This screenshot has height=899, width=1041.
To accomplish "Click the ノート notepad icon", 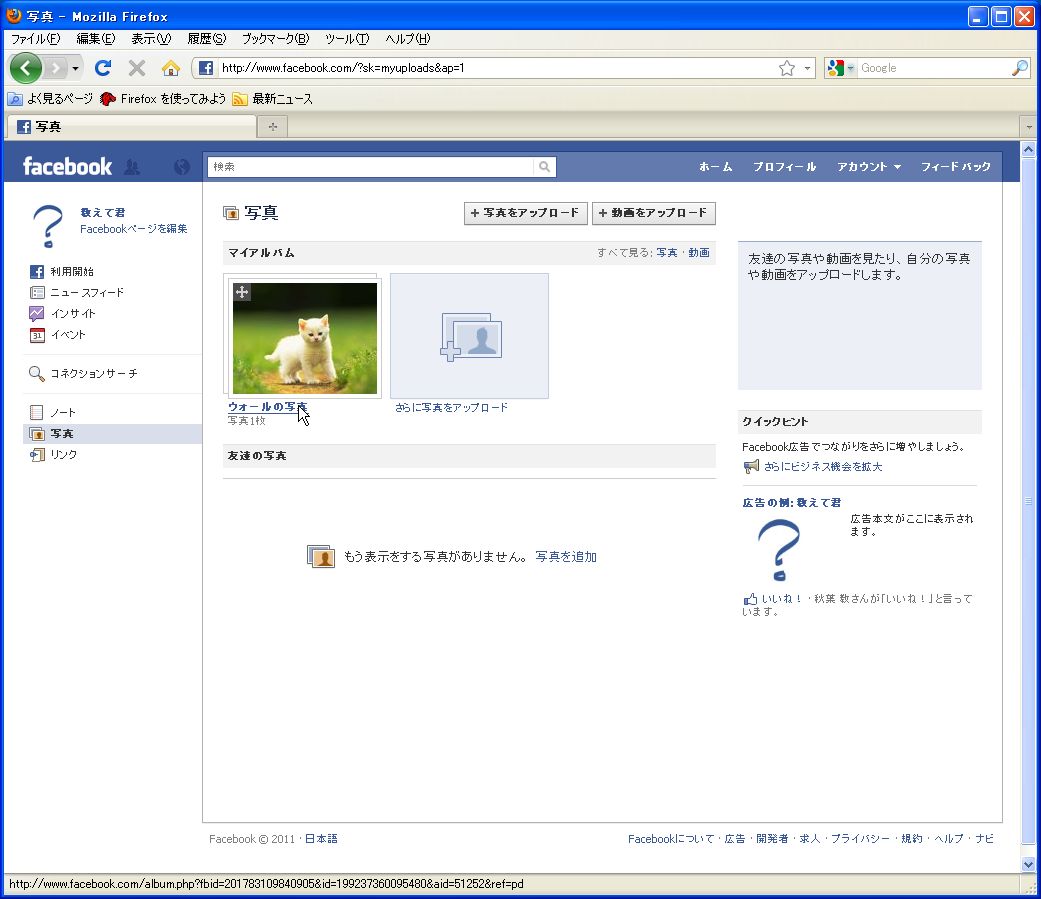I will (37, 412).
